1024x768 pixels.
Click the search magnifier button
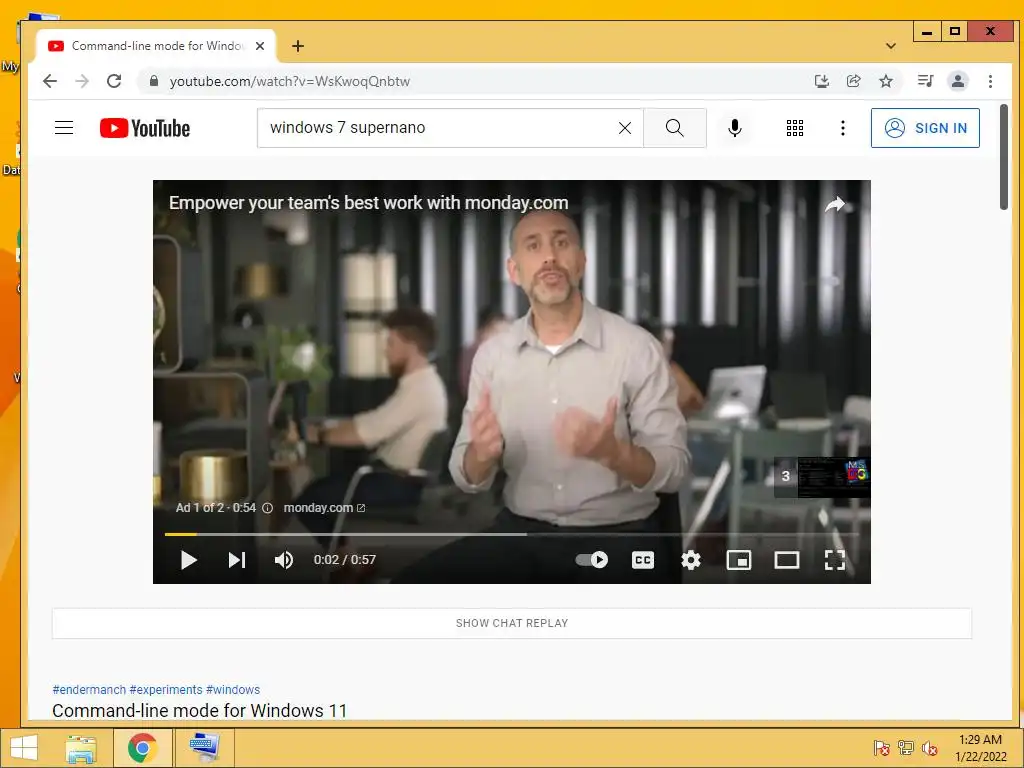point(675,128)
